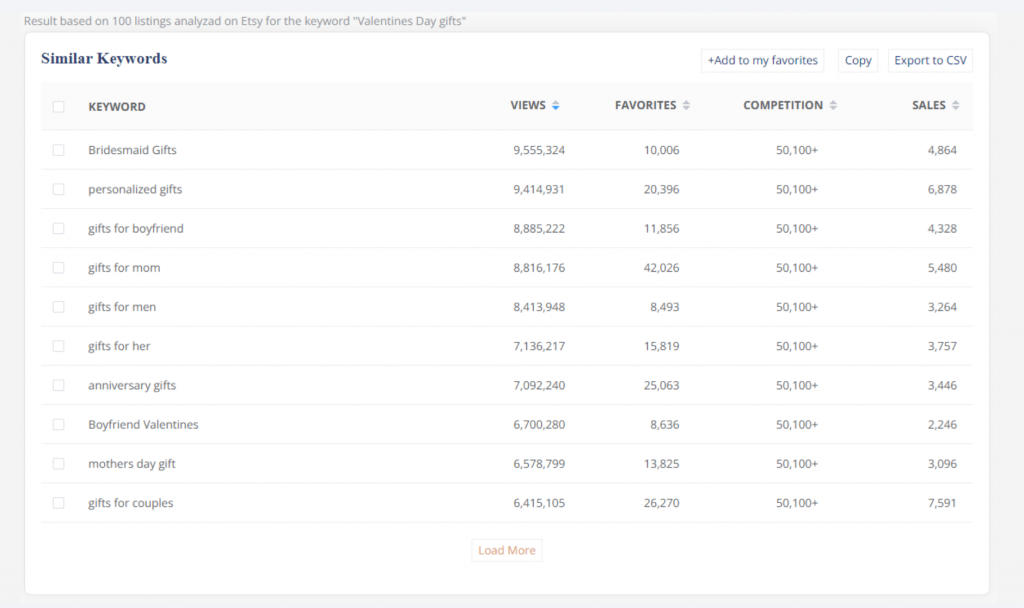Image resolution: width=1024 pixels, height=608 pixels.
Task: Open the gifts for boyfriend keyword
Action: point(136,229)
